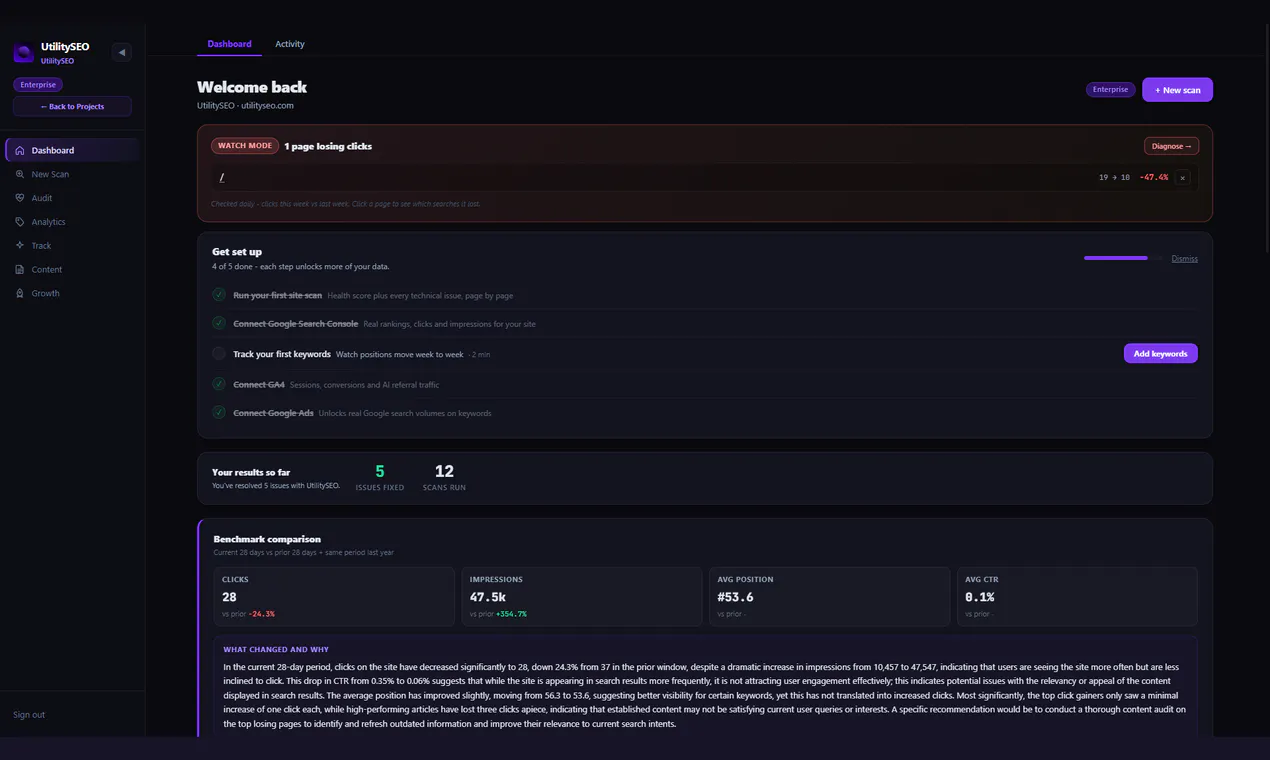The image size is (1270, 760).
Task: Navigate to Track in the sidebar
Action: point(72,245)
